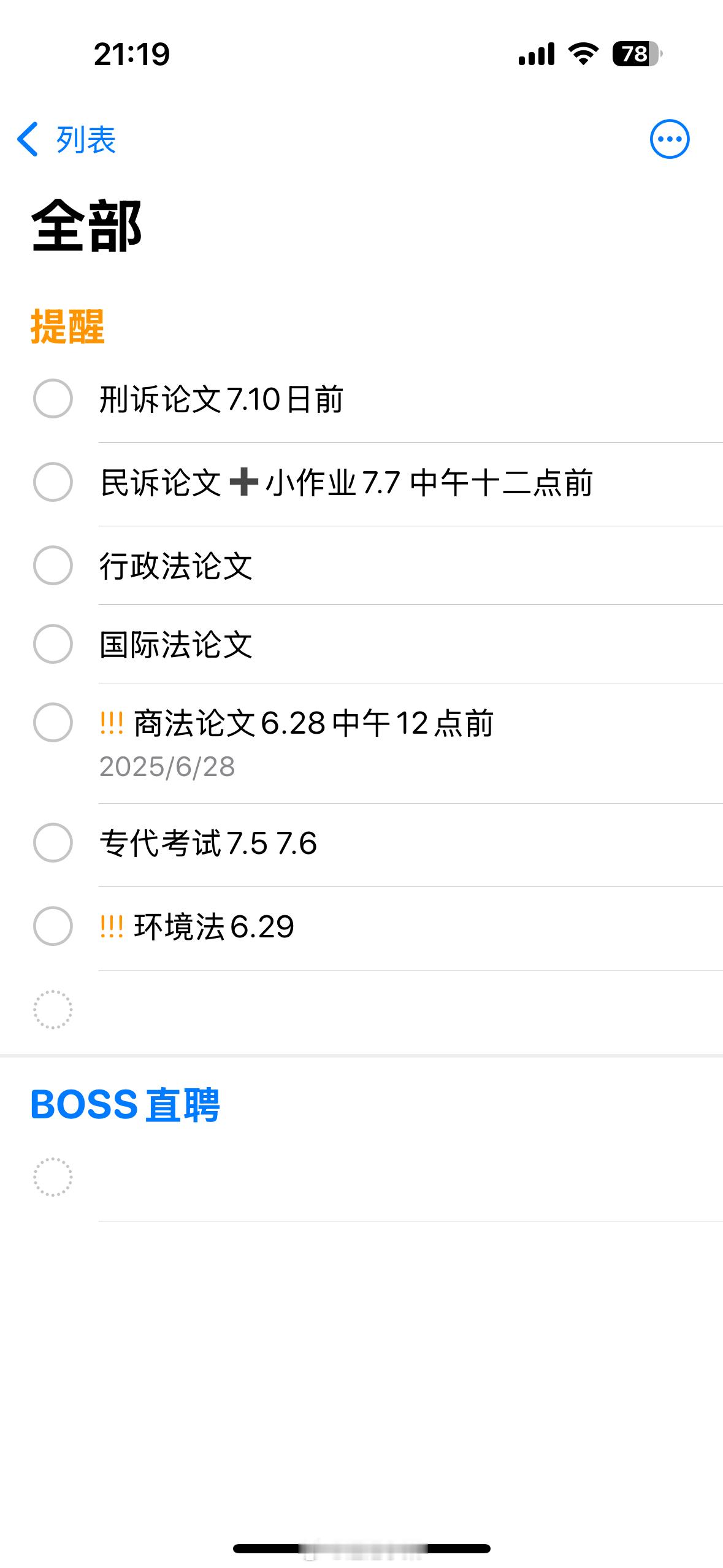The height and width of the screenshot is (1568, 723).
Task: Tap the plus emoji in 民诉论文 reminder
Action: [243, 482]
